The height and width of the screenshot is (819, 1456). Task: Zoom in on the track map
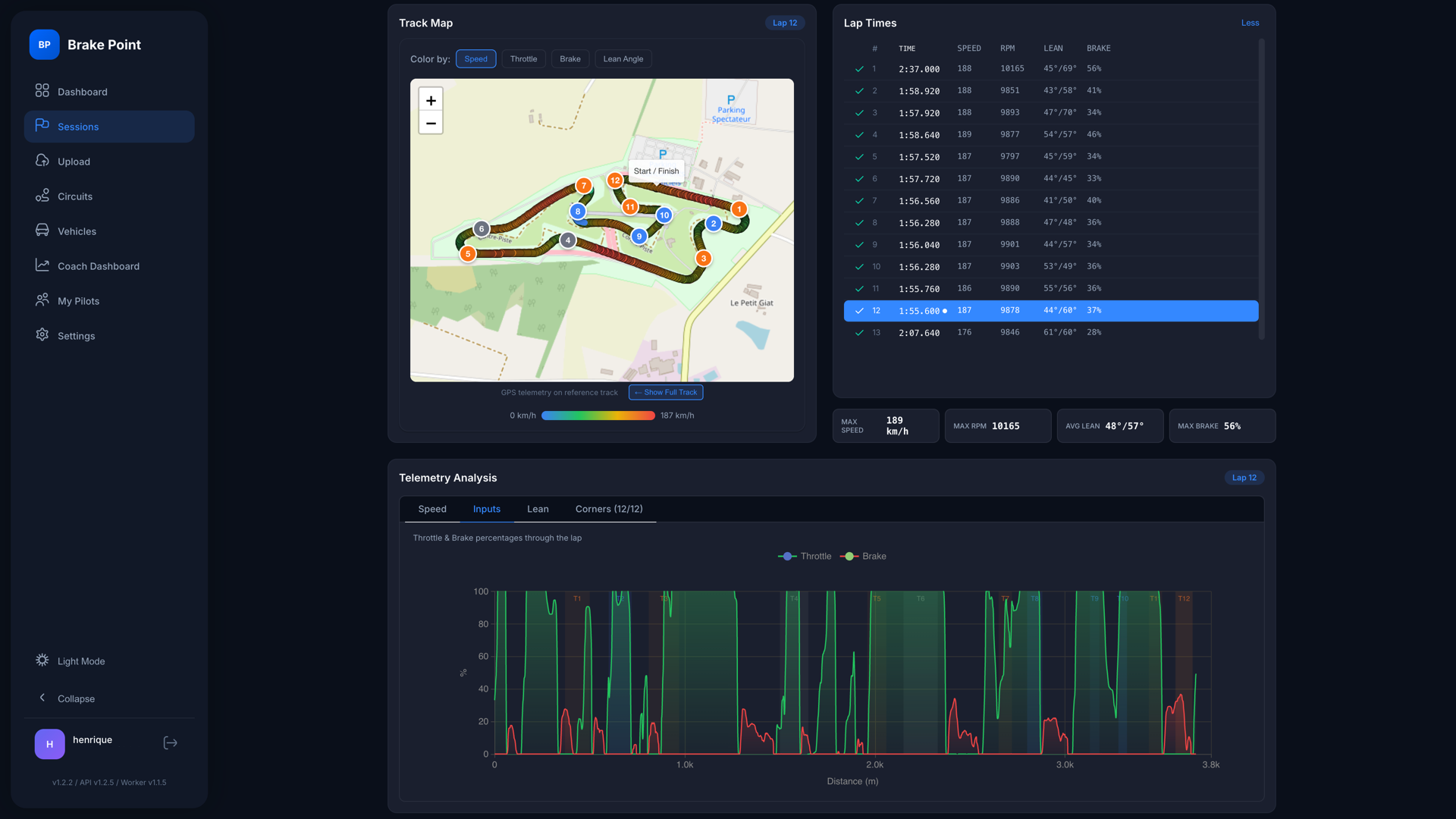(431, 100)
